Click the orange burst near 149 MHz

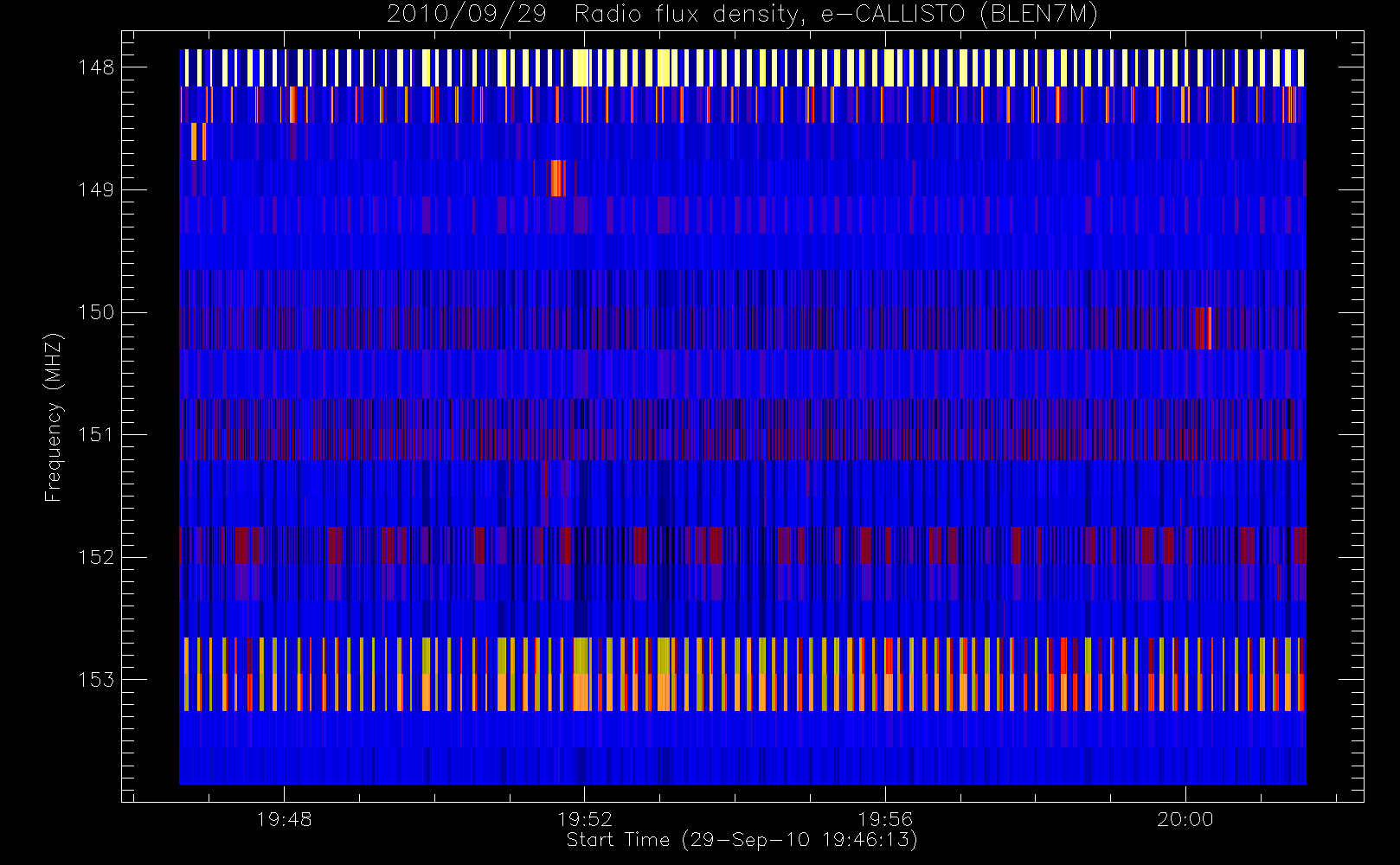[x=558, y=178]
